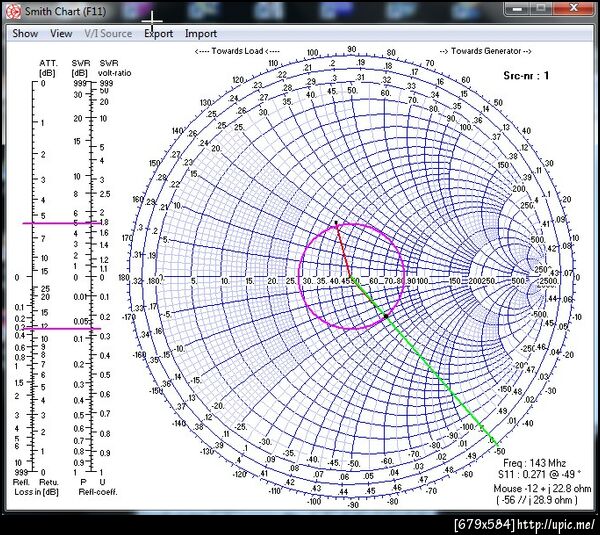Click the '( -56 // j 28.9 ohm )' readout
This screenshot has width=600, height=535.
pyautogui.click(x=537, y=500)
